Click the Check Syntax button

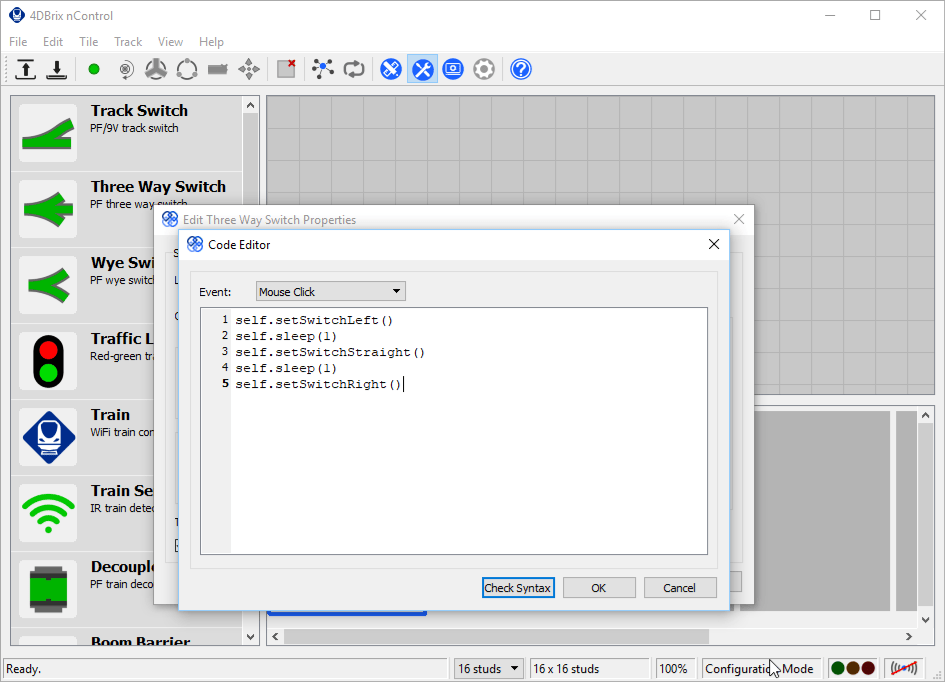pyautogui.click(x=518, y=588)
